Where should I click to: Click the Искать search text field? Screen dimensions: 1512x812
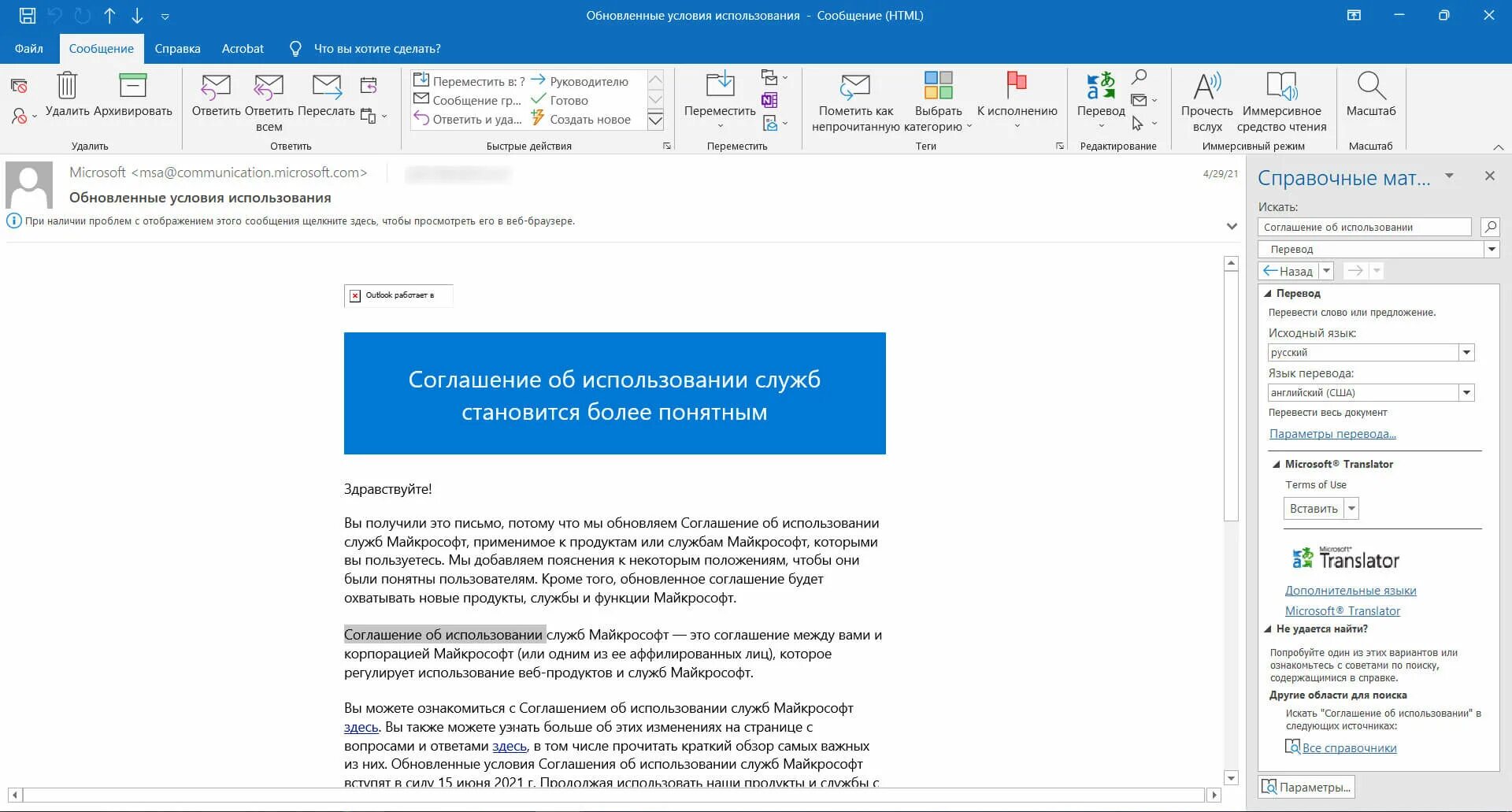(x=1365, y=227)
